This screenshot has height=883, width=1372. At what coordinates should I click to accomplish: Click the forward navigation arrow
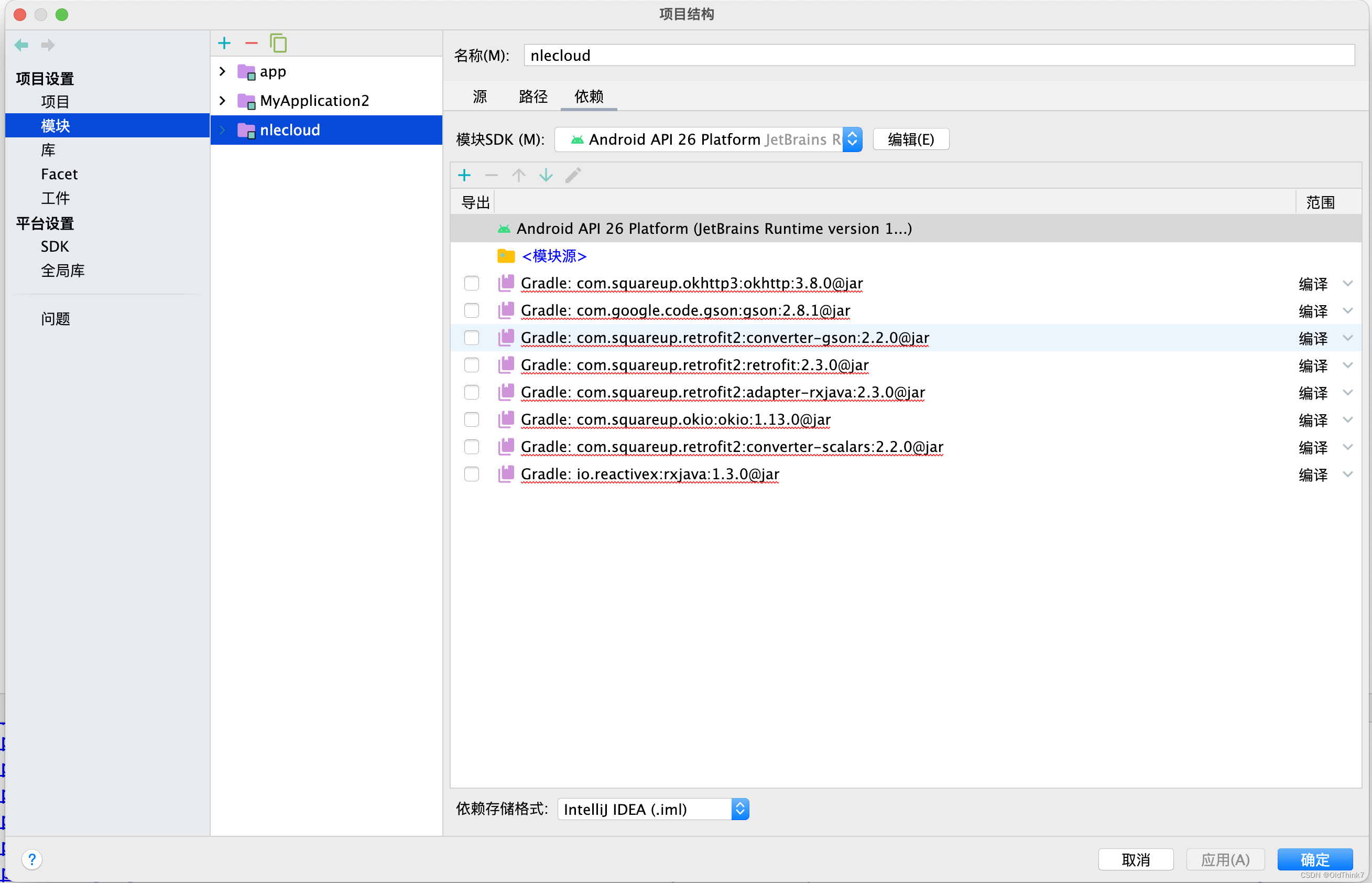(48, 45)
